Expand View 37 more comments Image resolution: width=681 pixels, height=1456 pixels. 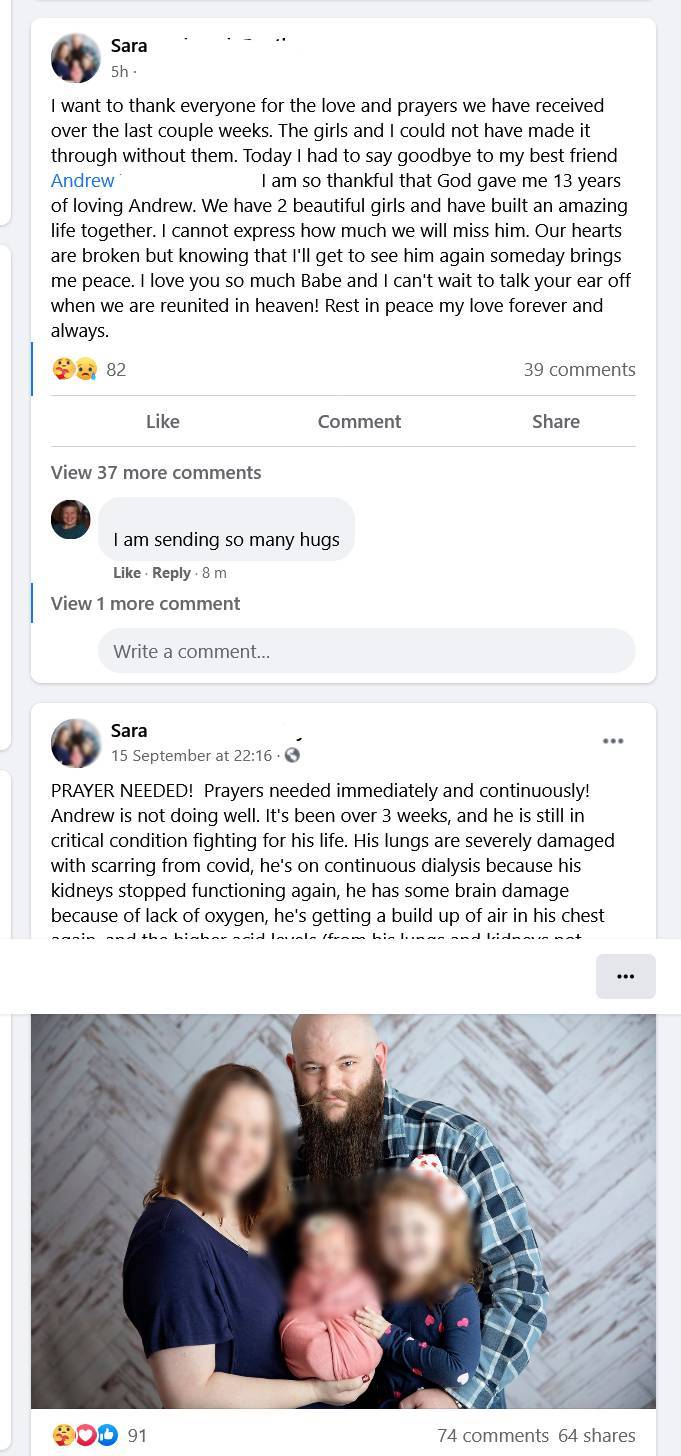point(155,472)
